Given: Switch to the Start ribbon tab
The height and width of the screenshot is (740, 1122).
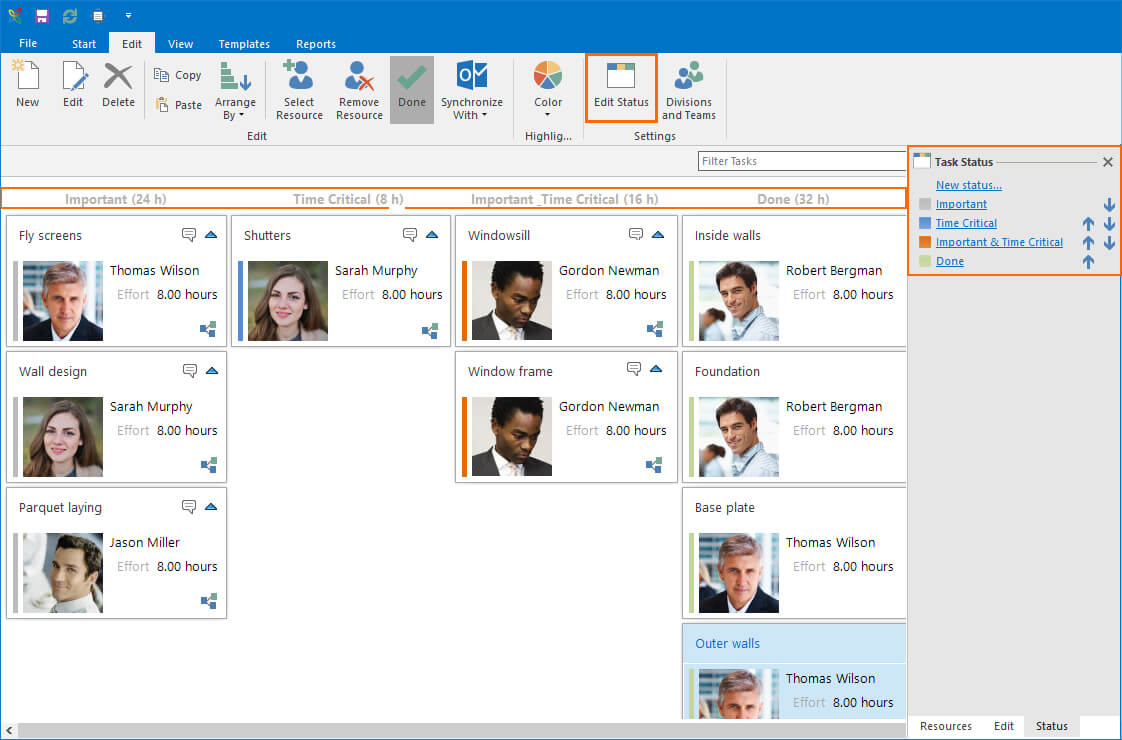Looking at the screenshot, I should point(84,44).
